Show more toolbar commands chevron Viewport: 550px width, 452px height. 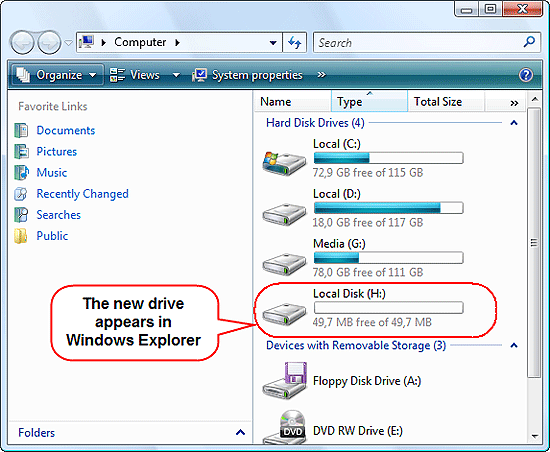coord(321,75)
